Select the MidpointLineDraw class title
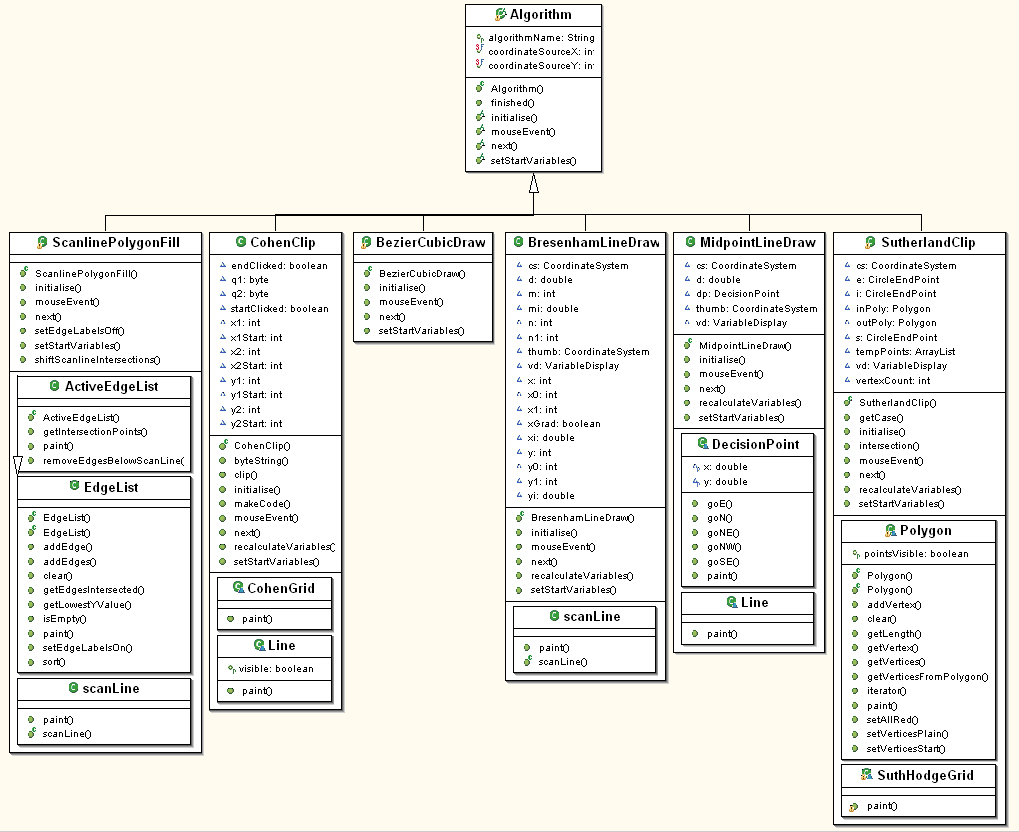This screenshot has height=832, width=1019. pyautogui.click(x=758, y=242)
